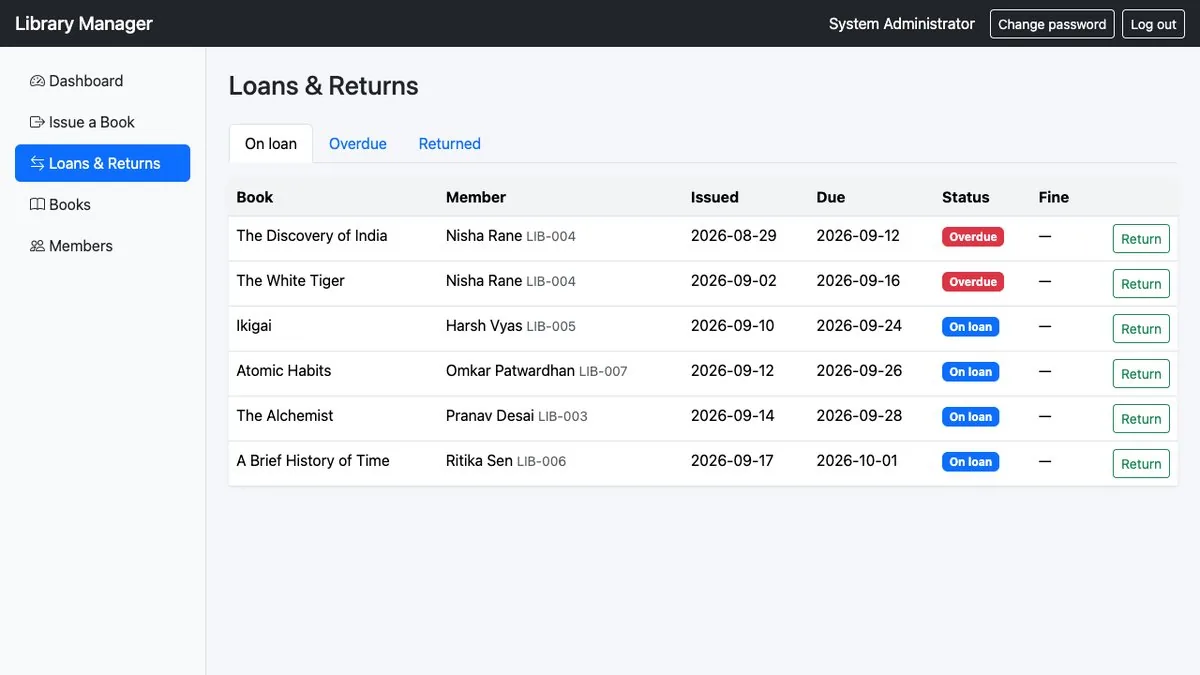Click On loan badge for The Alchemist
The height and width of the screenshot is (675, 1200).
click(970, 417)
